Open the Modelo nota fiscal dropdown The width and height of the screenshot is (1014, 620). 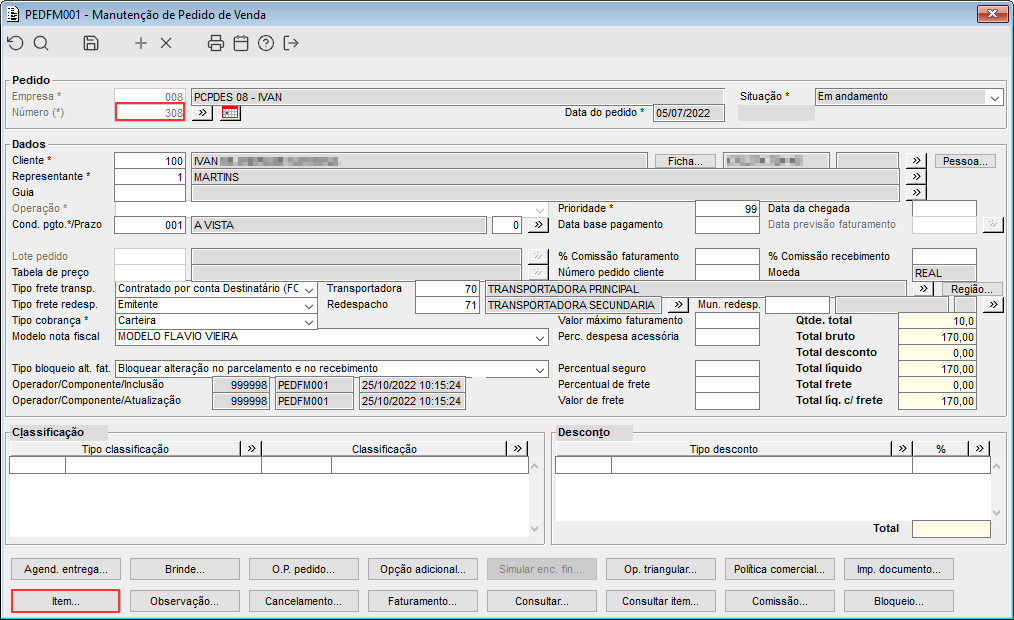tap(540, 337)
